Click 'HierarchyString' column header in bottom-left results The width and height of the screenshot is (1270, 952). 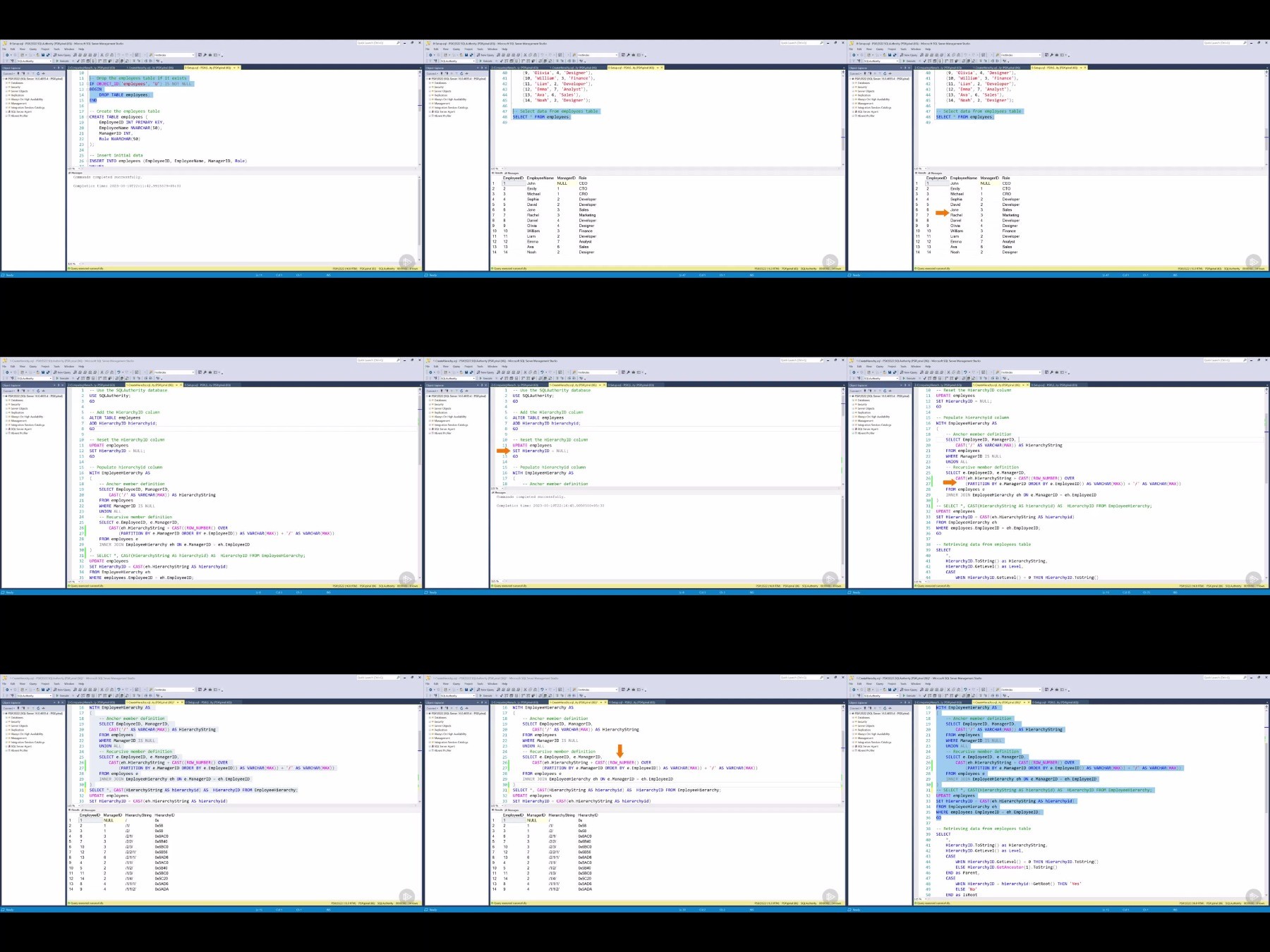click(x=138, y=815)
